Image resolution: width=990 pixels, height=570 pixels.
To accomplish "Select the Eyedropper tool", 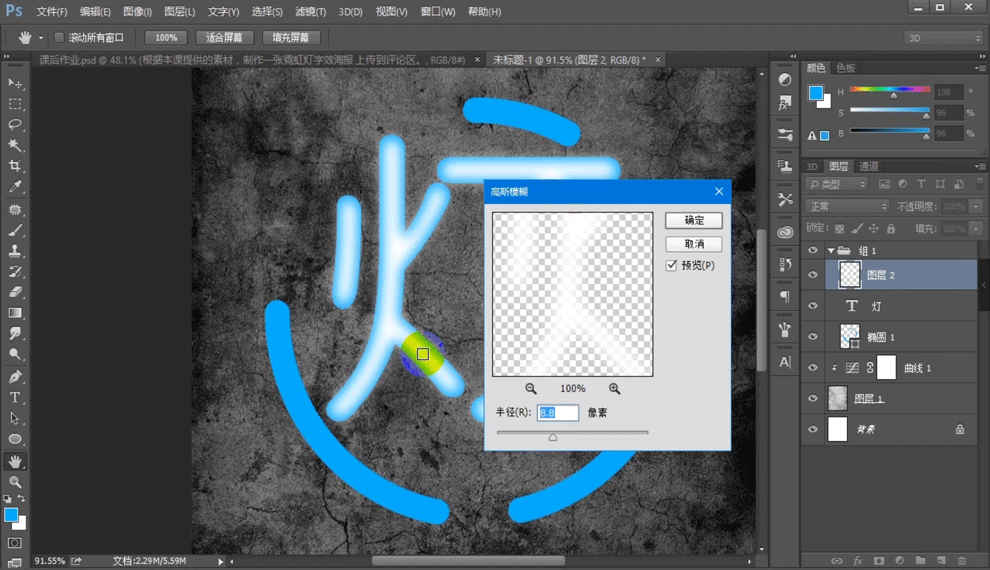I will [x=15, y=187].
